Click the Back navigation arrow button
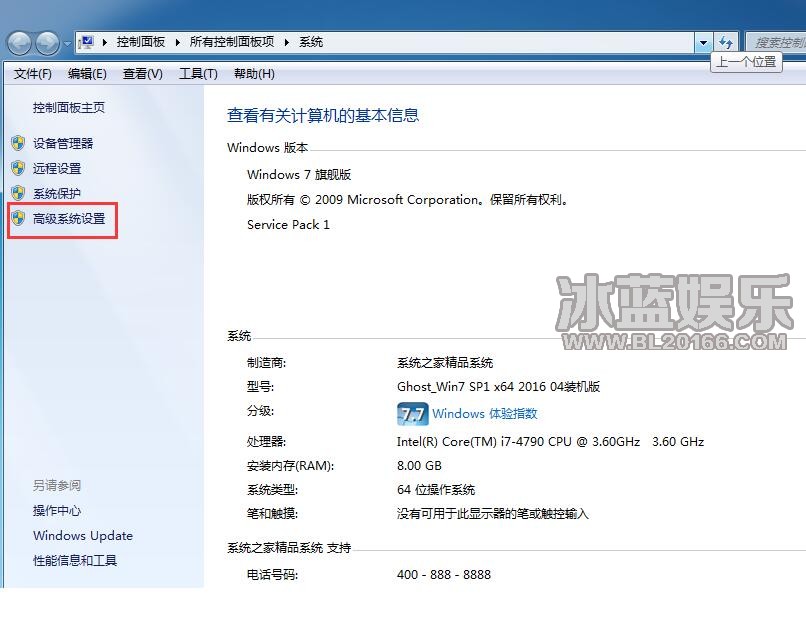This screenshot has height=621, width=806. [x=20, y=43]
